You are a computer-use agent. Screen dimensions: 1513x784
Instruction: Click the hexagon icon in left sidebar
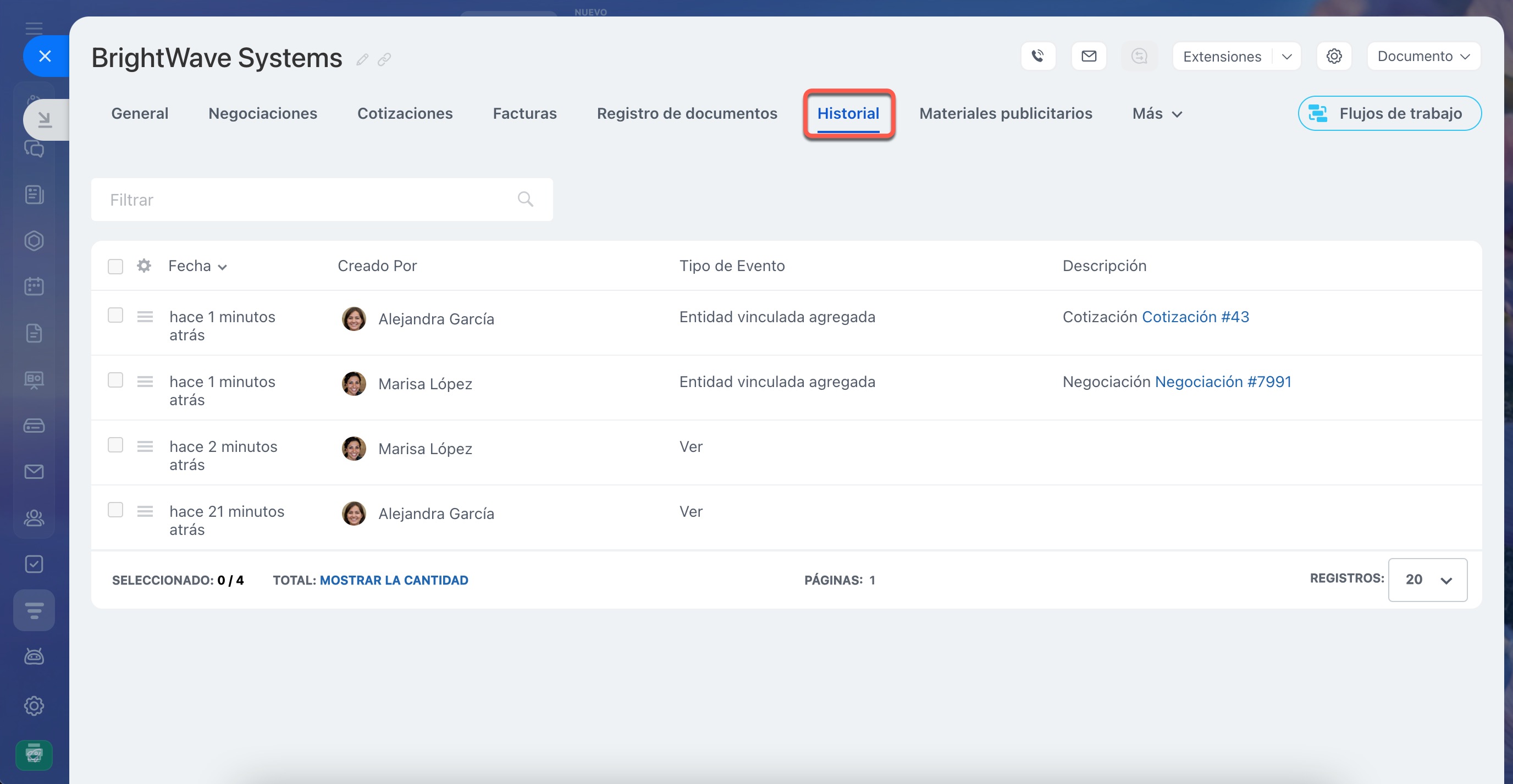pos(34,241)
